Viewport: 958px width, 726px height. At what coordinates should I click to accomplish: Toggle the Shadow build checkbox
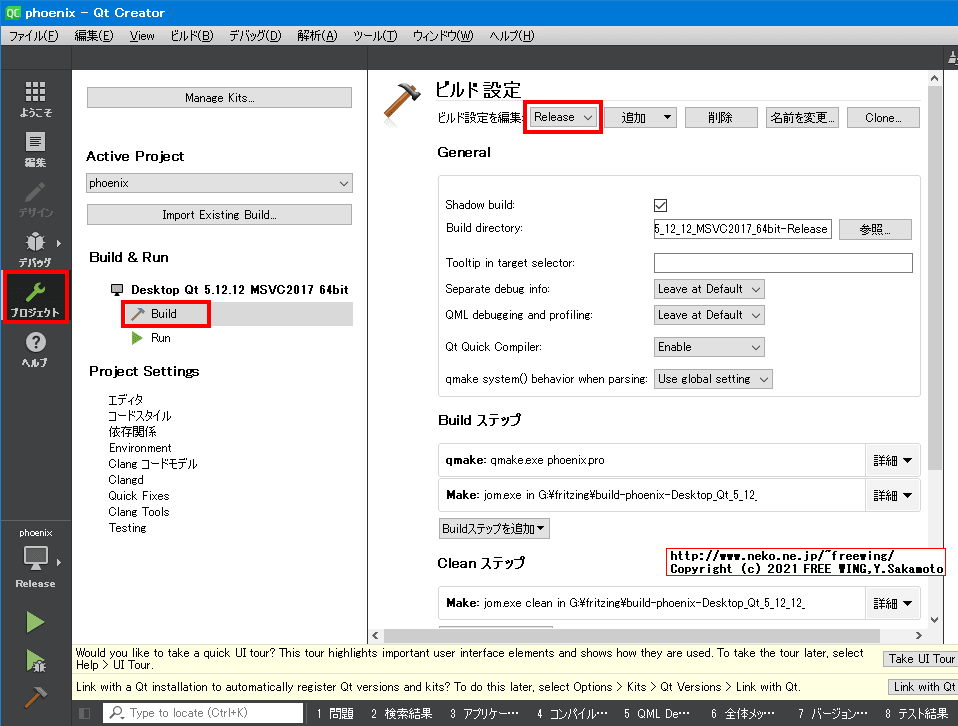tap(661, 205)
